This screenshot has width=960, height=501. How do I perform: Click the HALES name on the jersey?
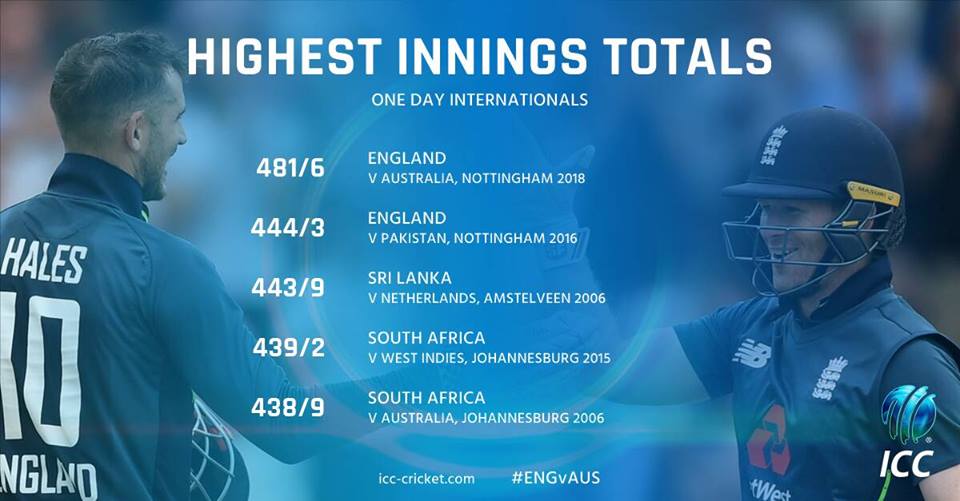[44, 262]
